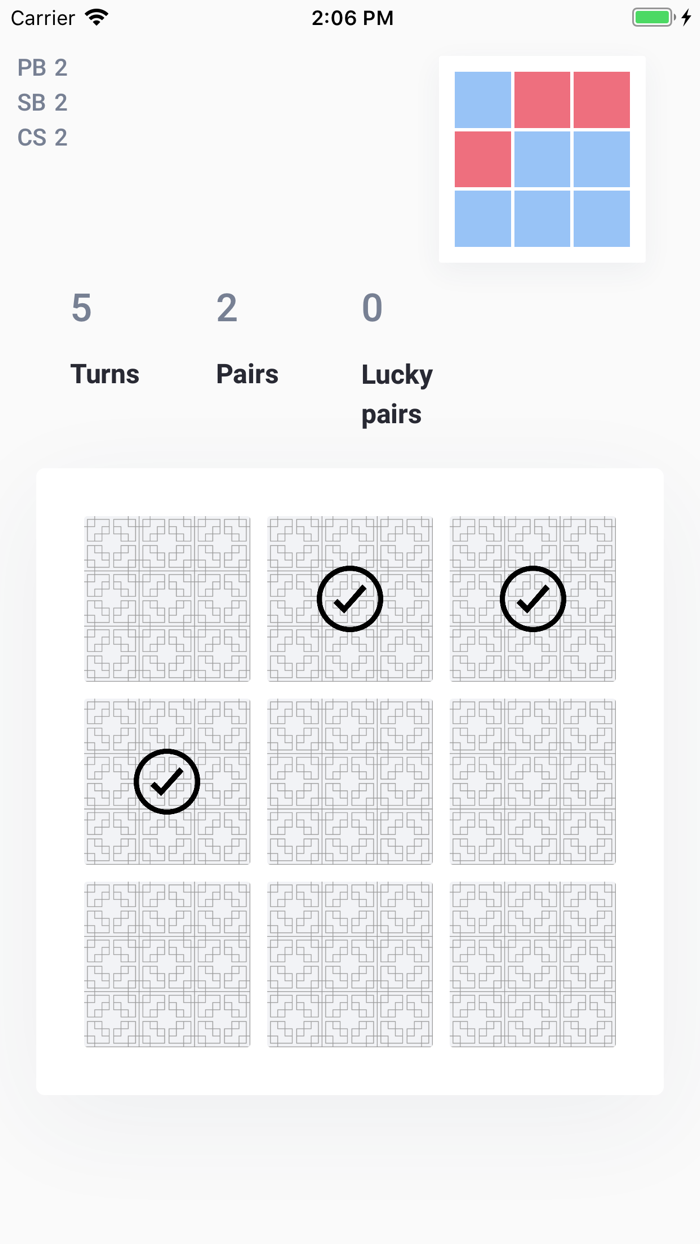700x1244 pixels.
Task: Tap the middle-left red preview square
Action: 483,159
